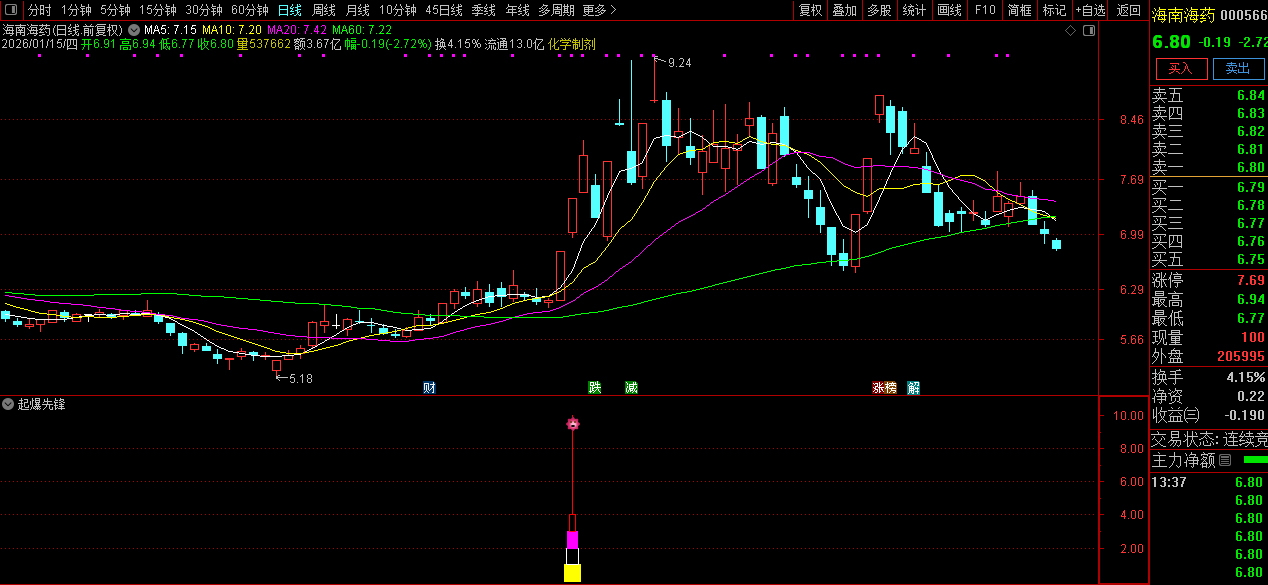Click the 简框 toolbar button
Screen dimensions: 1268x585
[1020, 10]
